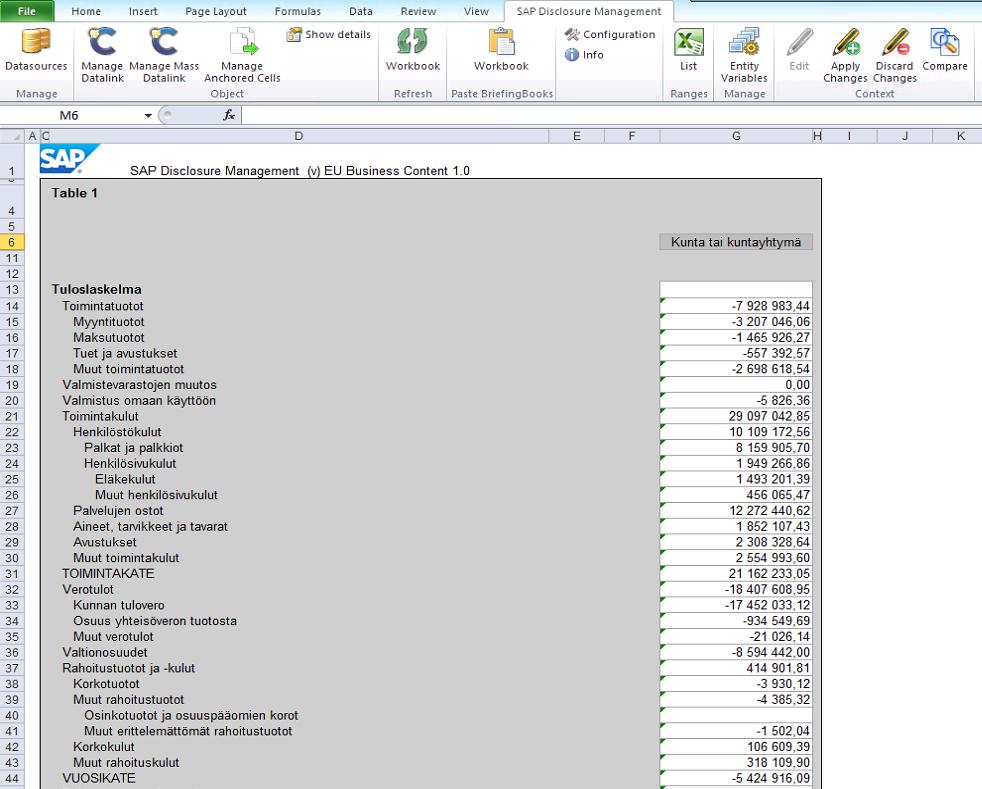The image size is (982, 789).
Task: Click value 318 109,90
Action: point(736,763)
